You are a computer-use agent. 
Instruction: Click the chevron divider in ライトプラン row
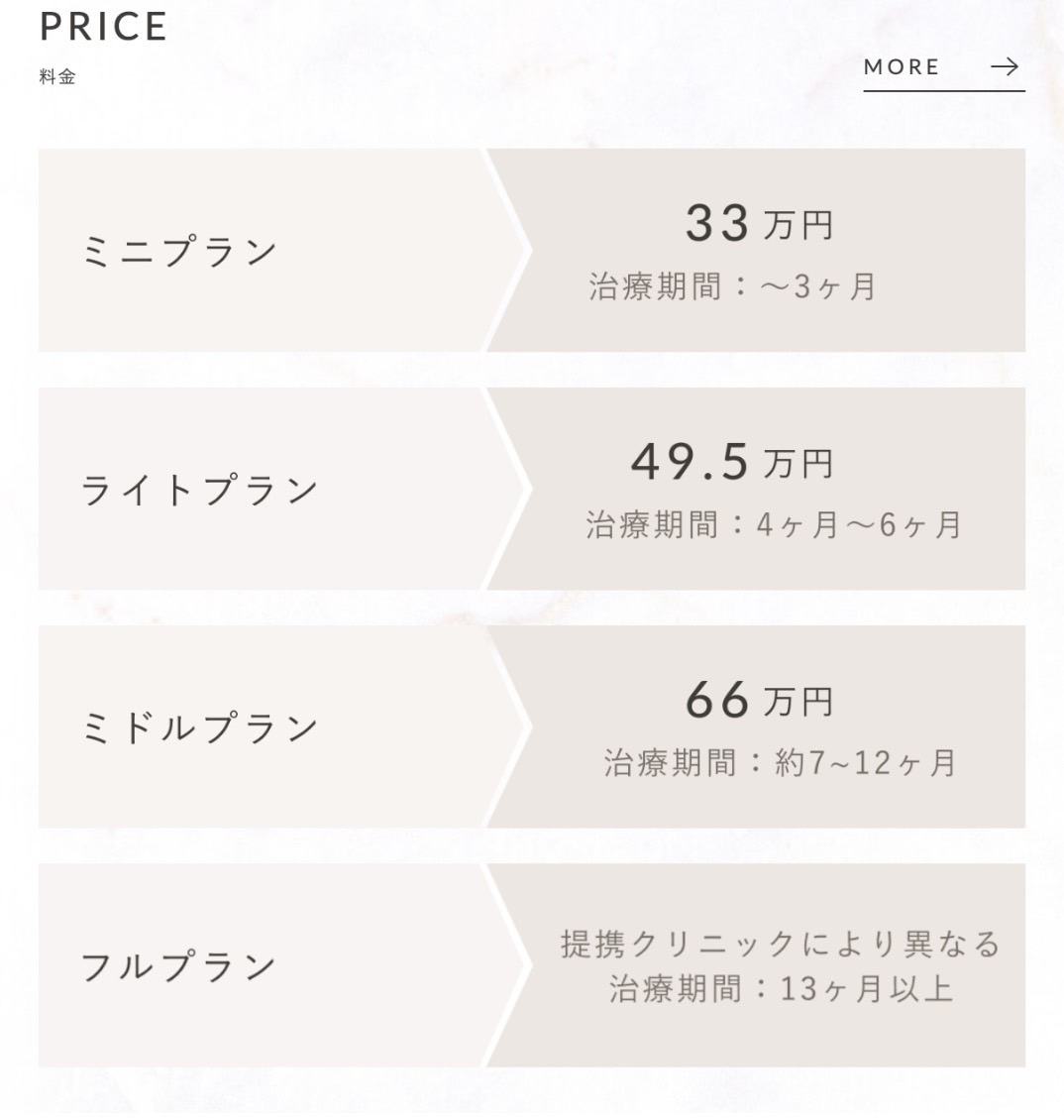tap(507, 489)
